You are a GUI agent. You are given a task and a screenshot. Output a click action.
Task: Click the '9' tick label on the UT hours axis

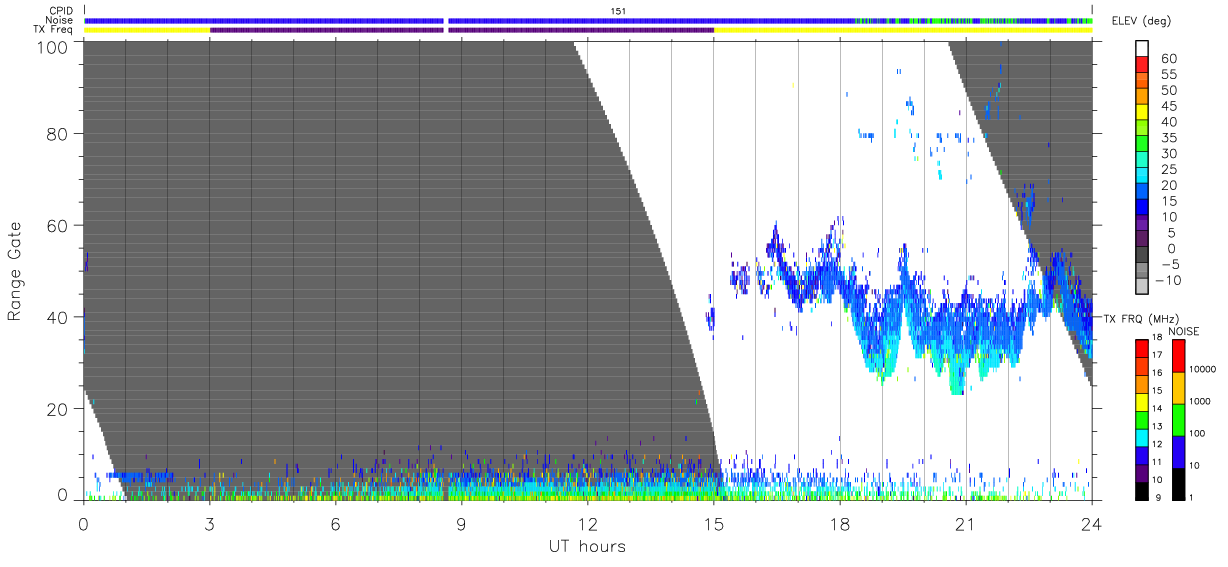coord(461,522)
